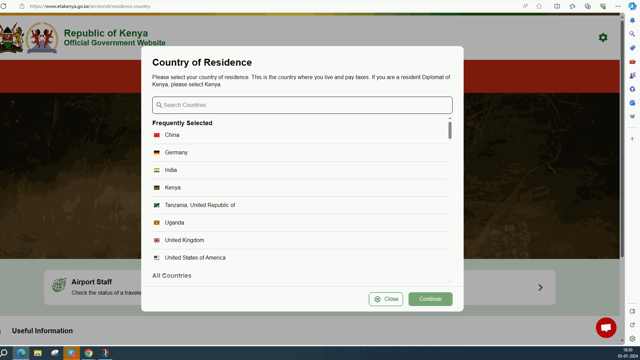Select United Kingdom from the list
Viewport: 640px width, 360px height.
[300, 240]
